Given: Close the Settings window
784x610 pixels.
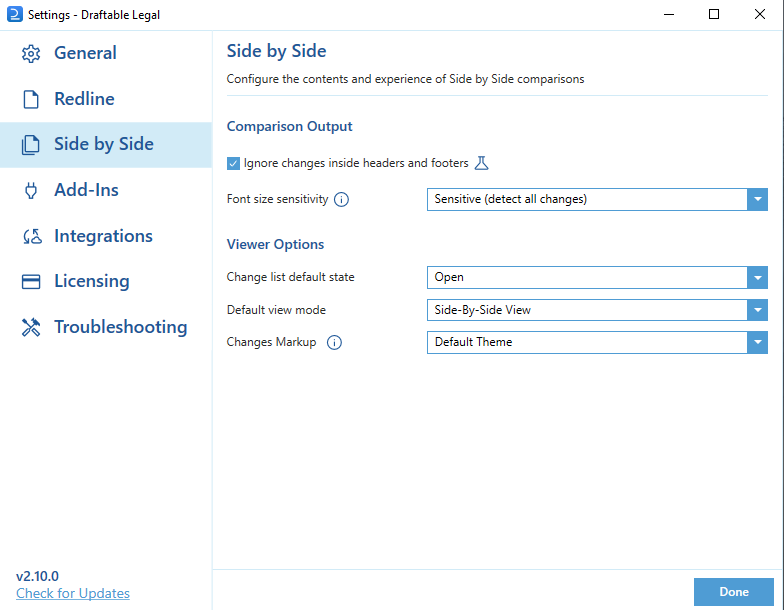Looking at the screenshot, I should pos(760,14).
